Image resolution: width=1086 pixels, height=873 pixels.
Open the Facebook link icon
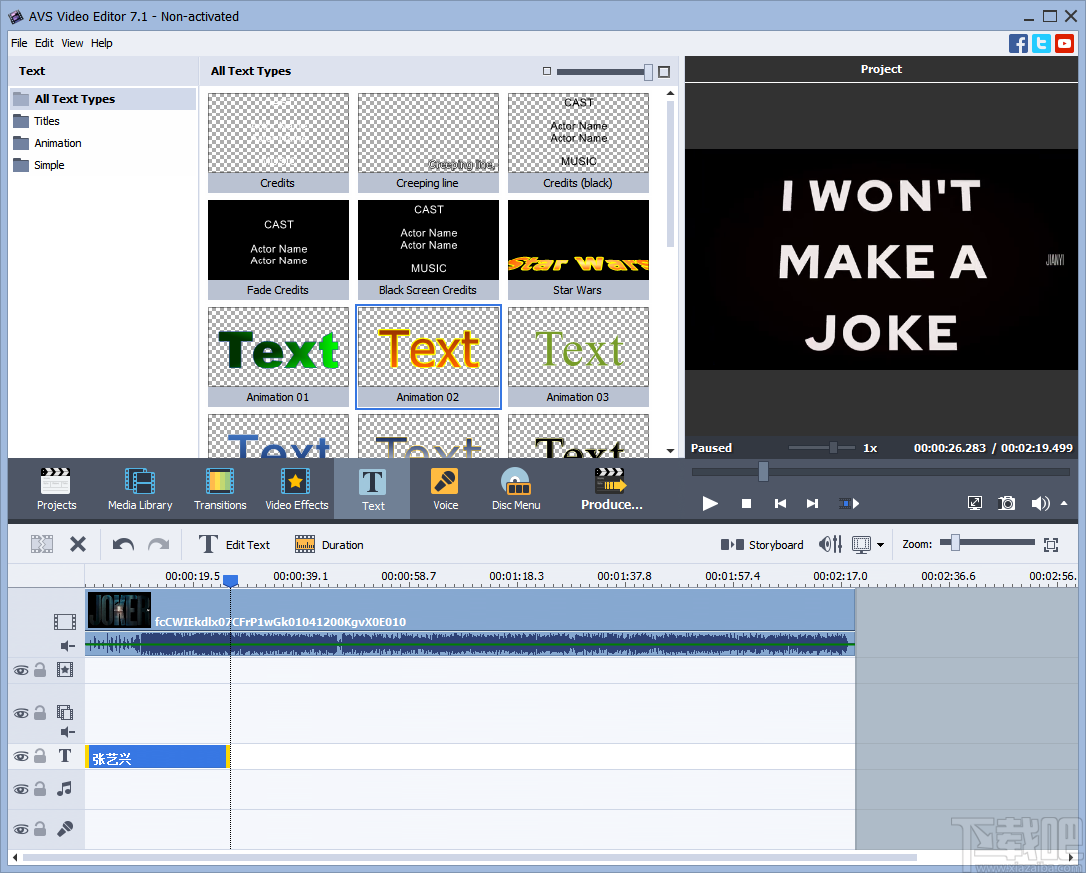pos(1018,44)
